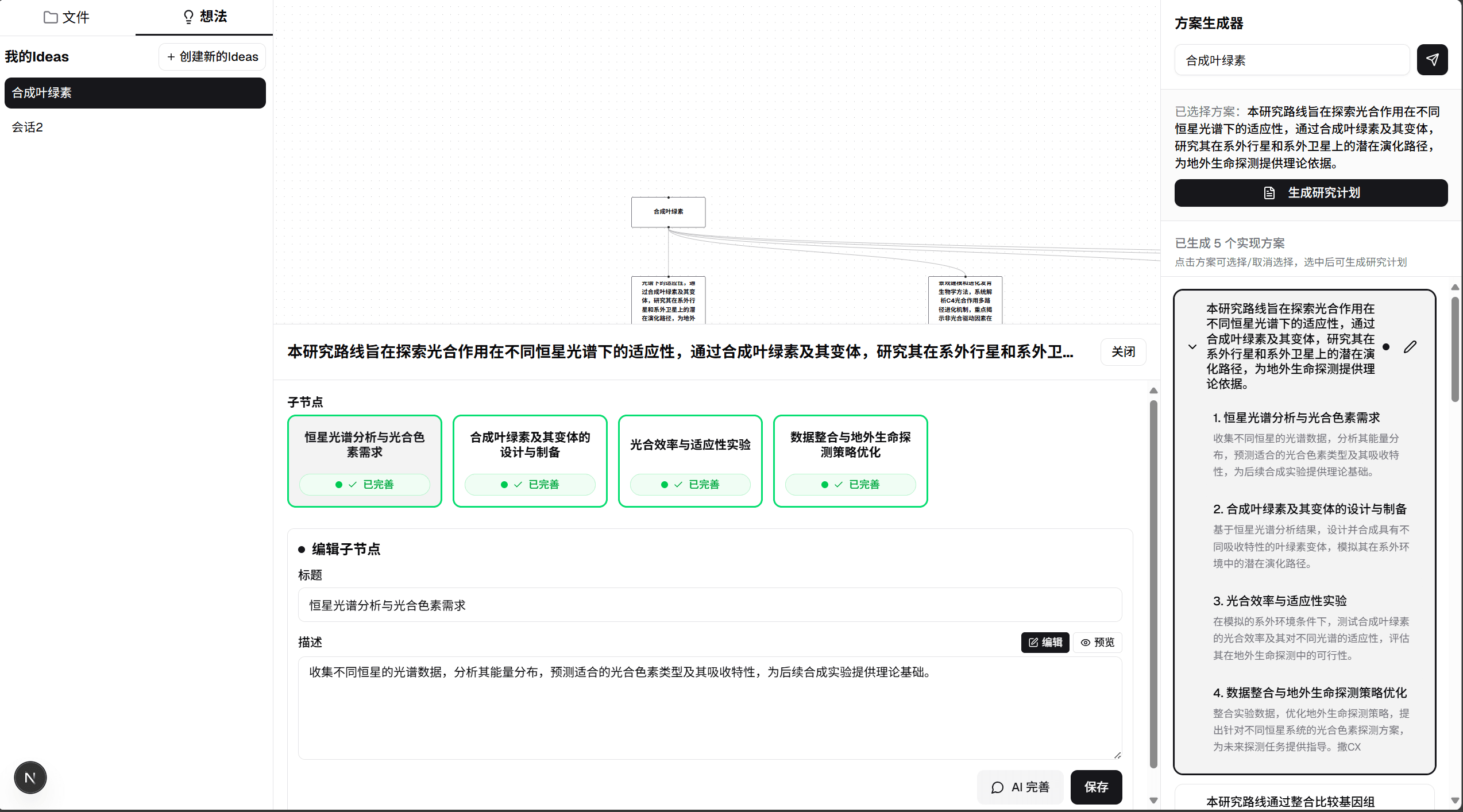Click step 3. 光合效率与适应性实验 in plan

(1280, 601)
